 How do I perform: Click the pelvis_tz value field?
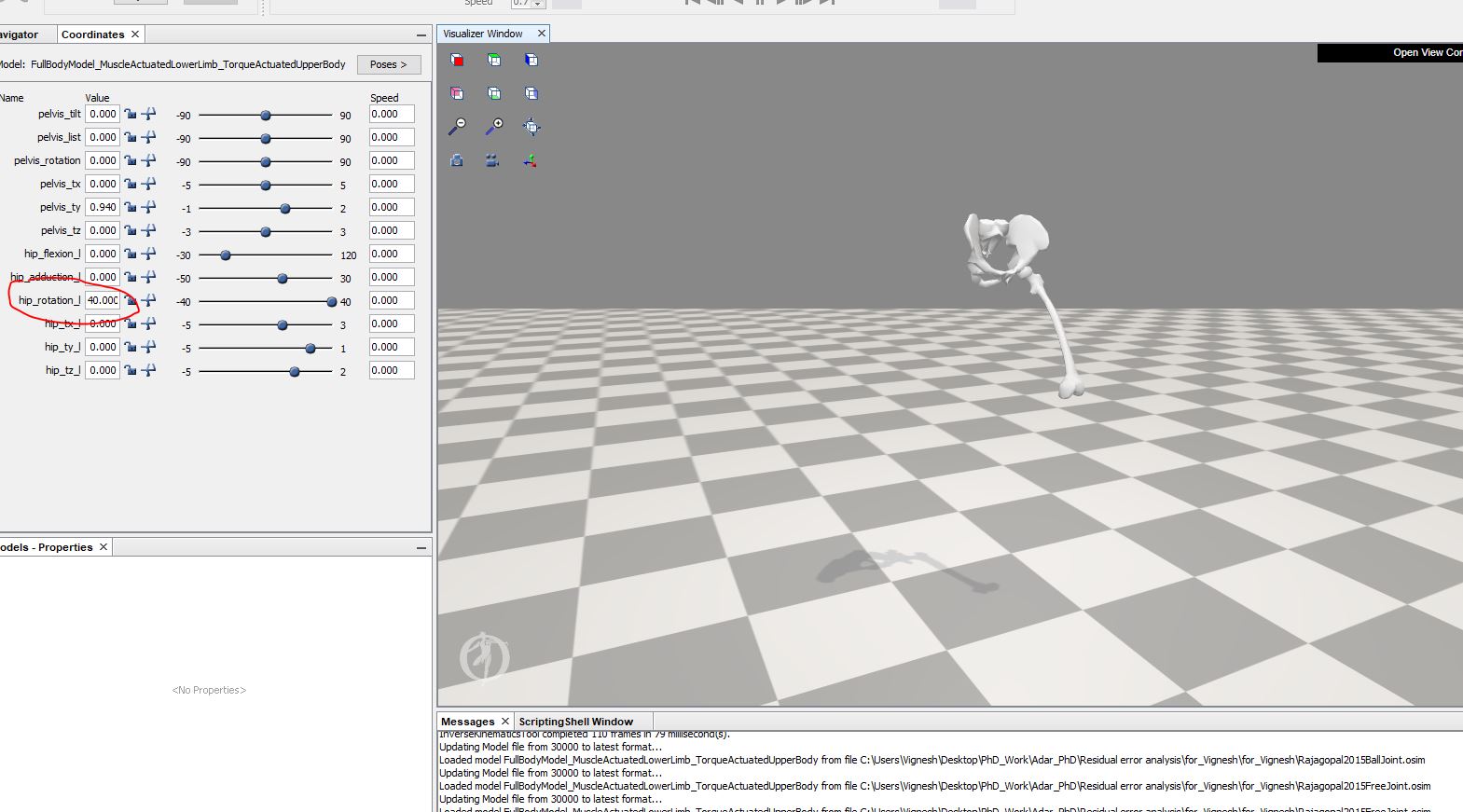pos(103,230)
